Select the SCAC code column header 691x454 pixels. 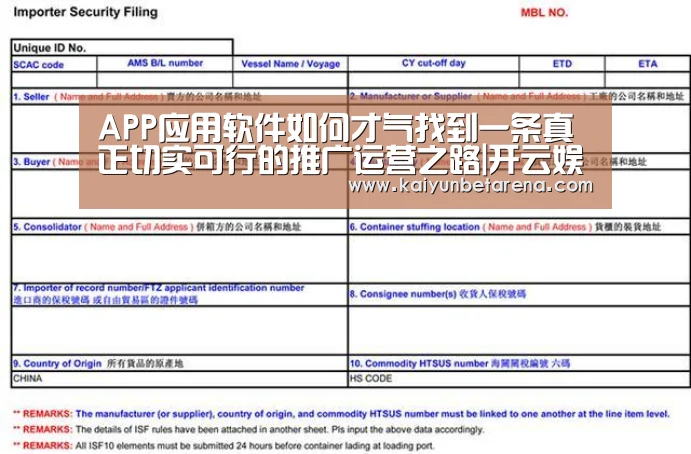(x=38, y=65)
